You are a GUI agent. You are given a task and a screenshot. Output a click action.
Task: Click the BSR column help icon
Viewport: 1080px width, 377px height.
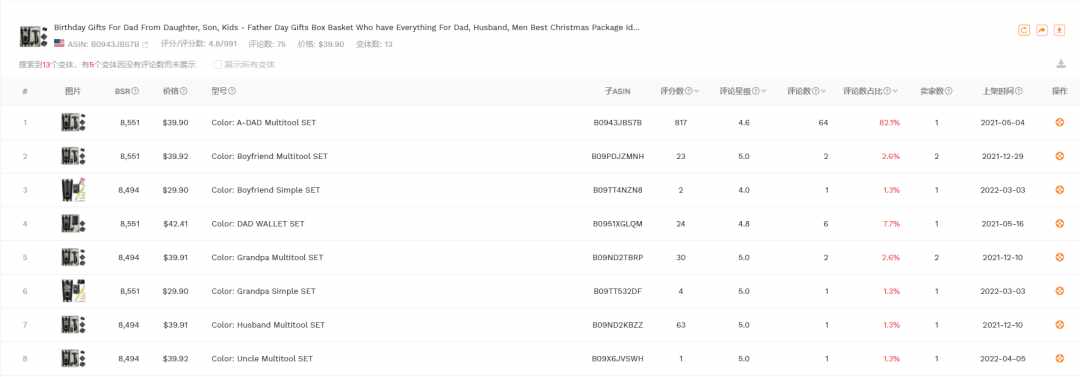point(135,91)
